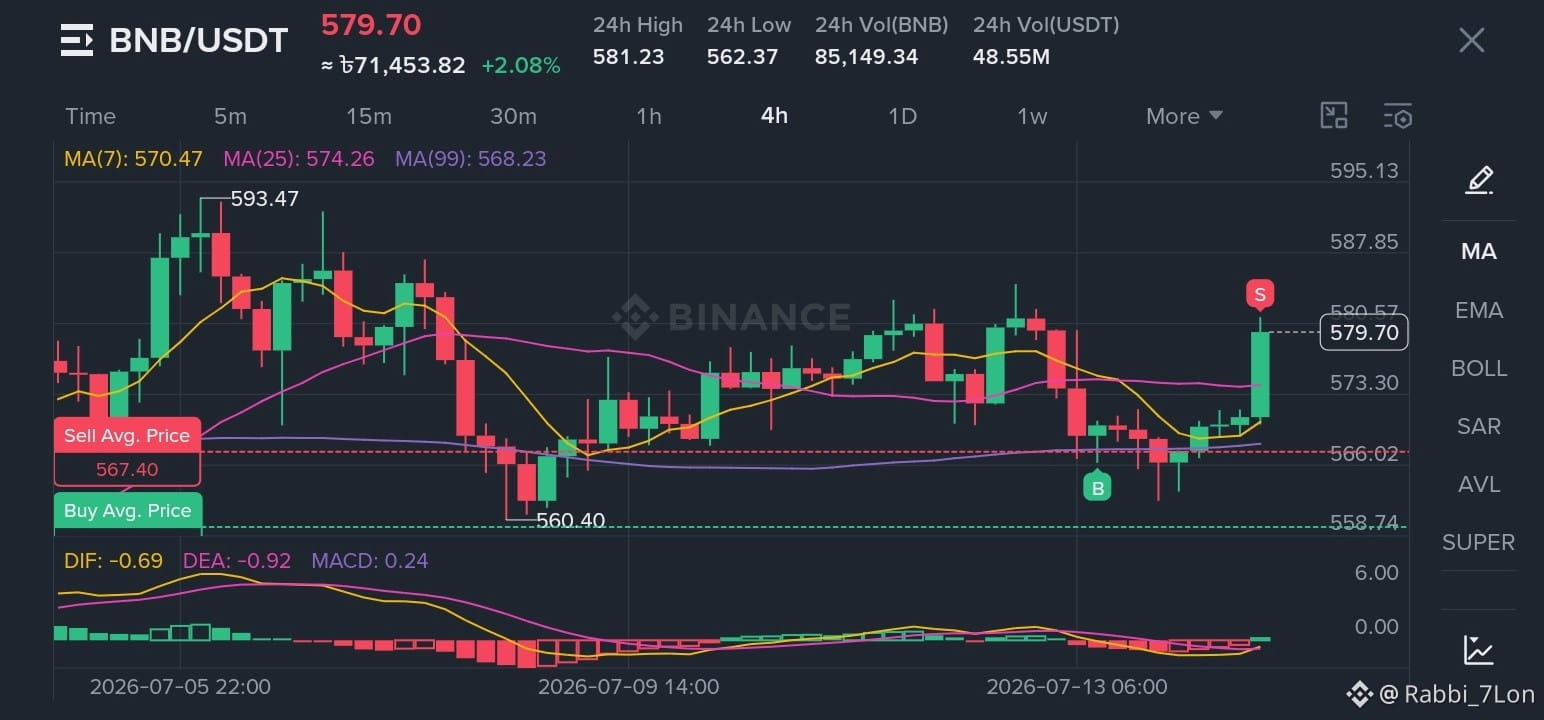Tap the 593.47 high price label
The width and height of the screenshot is (1544, 720).
pyautogui.click(x=265, y=198)
